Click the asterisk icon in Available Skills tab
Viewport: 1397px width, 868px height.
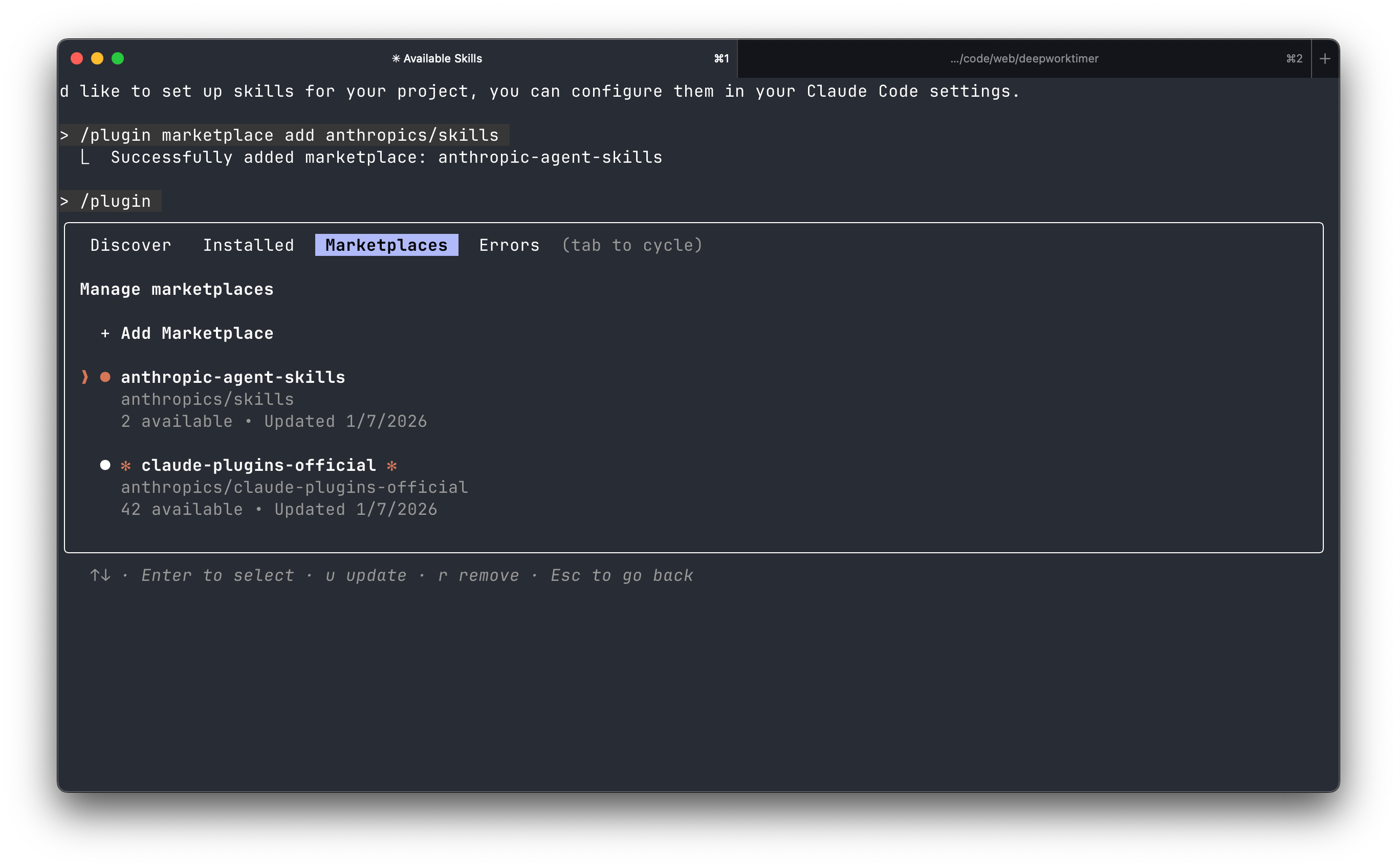click(x=396, y=58)
